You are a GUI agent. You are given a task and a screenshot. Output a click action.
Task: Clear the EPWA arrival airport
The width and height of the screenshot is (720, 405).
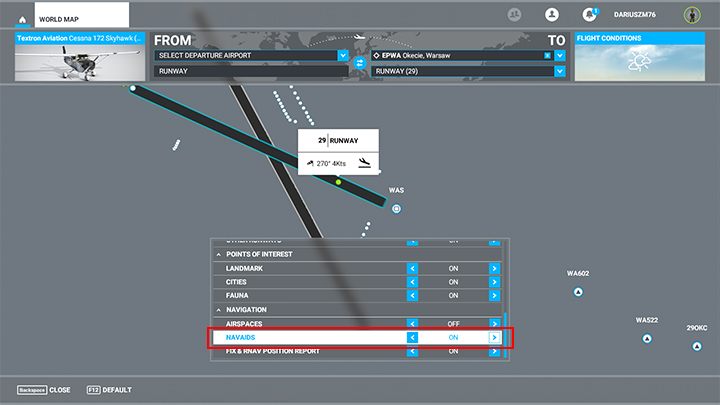click(x=547, y=56)
